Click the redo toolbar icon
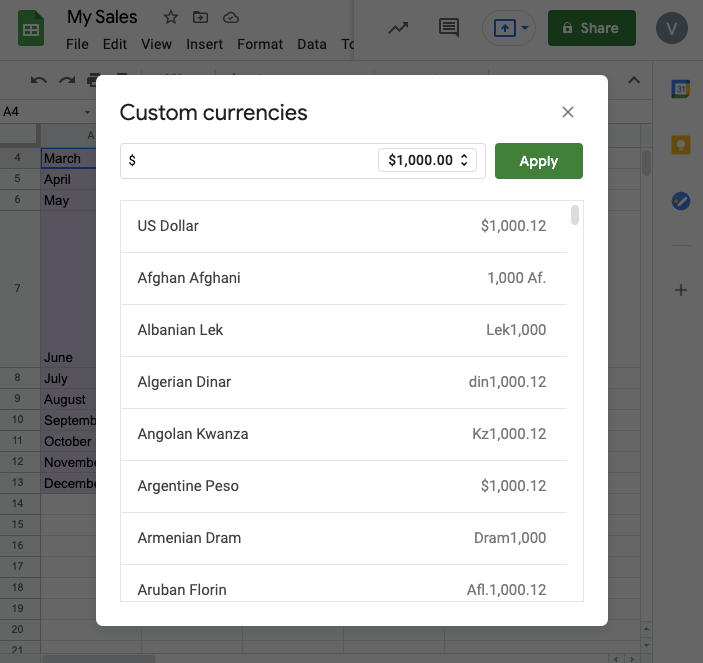The width and height of the screenshot is (703, 663). point(67,81)
